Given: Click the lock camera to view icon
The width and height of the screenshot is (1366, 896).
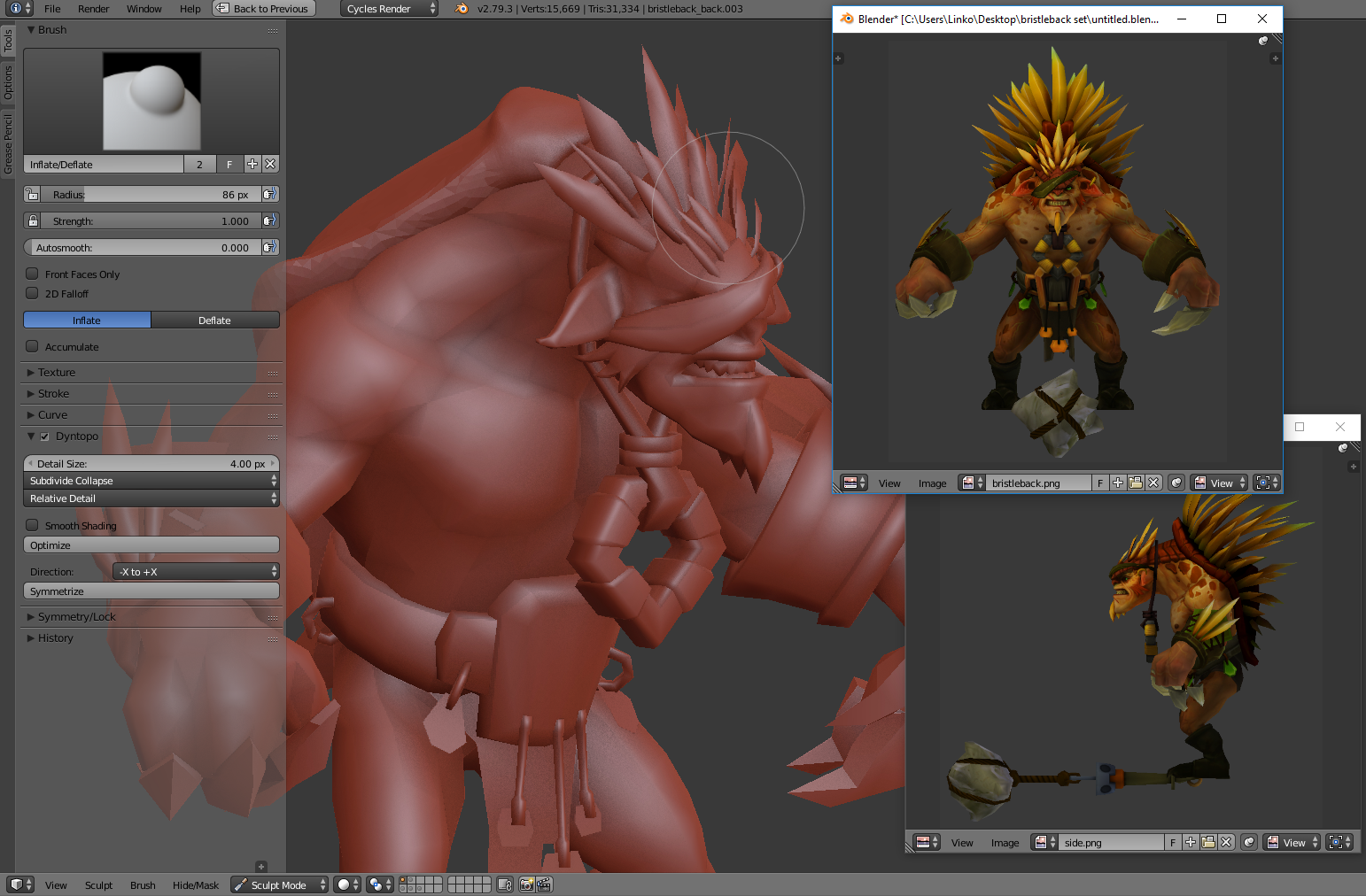Looking at the screenshot, I should (505, 884).
